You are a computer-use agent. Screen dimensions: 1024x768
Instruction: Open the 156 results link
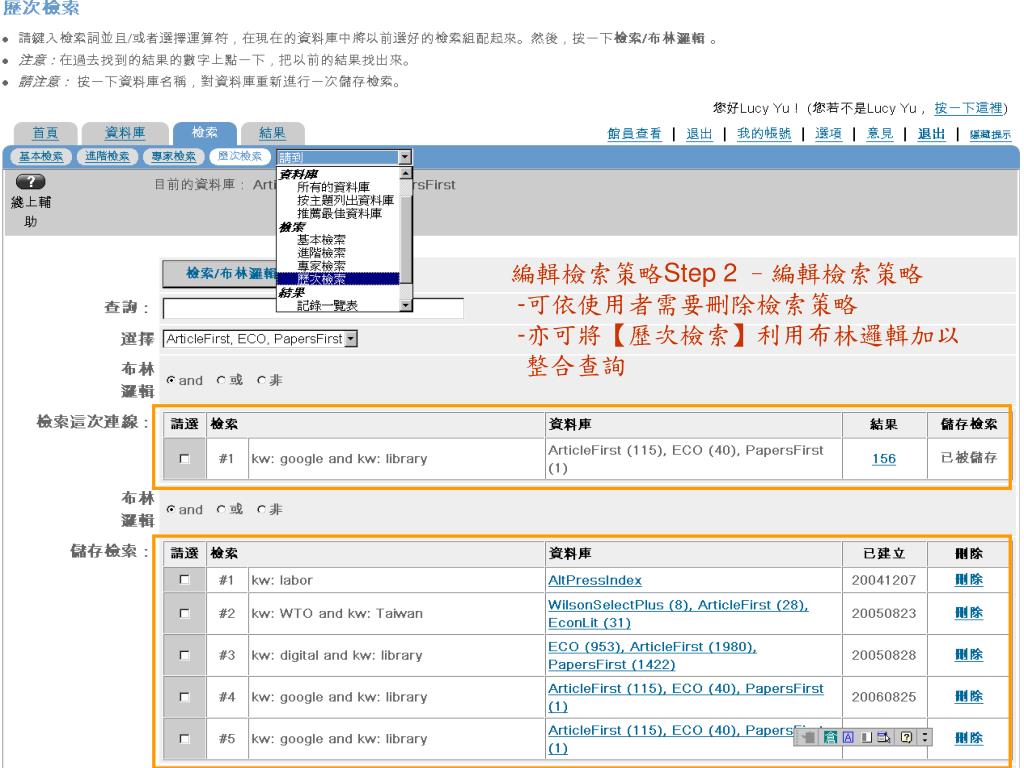(x=883, y=458)
